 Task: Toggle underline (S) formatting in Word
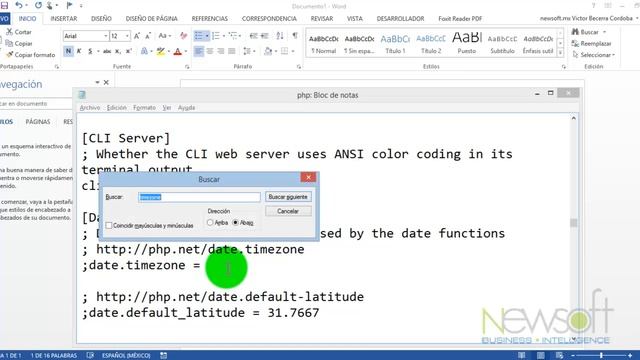coord(90,51)
